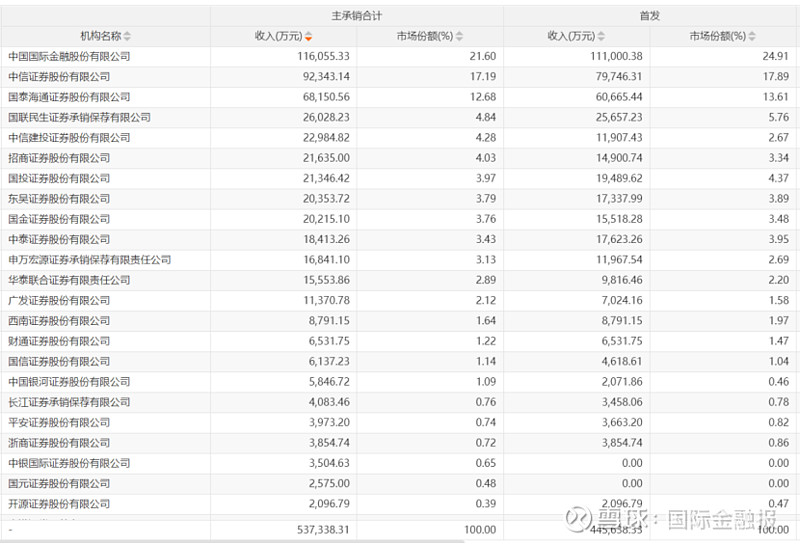Viewport: 800px width, 544px height.
Task: Select 长江证券承销保荐有限公司 row name
Action: pyautogui.click(x=69, y=402)
